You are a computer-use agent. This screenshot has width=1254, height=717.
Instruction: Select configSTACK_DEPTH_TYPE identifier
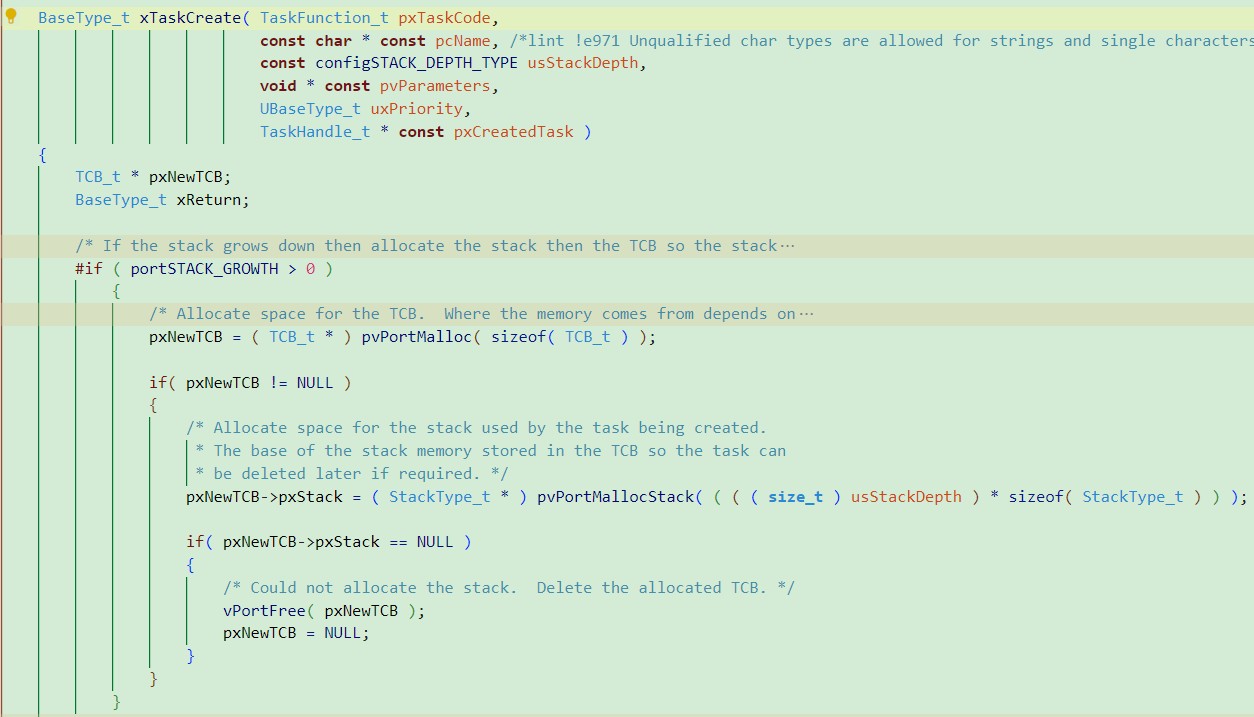click(x=416, y=63)
